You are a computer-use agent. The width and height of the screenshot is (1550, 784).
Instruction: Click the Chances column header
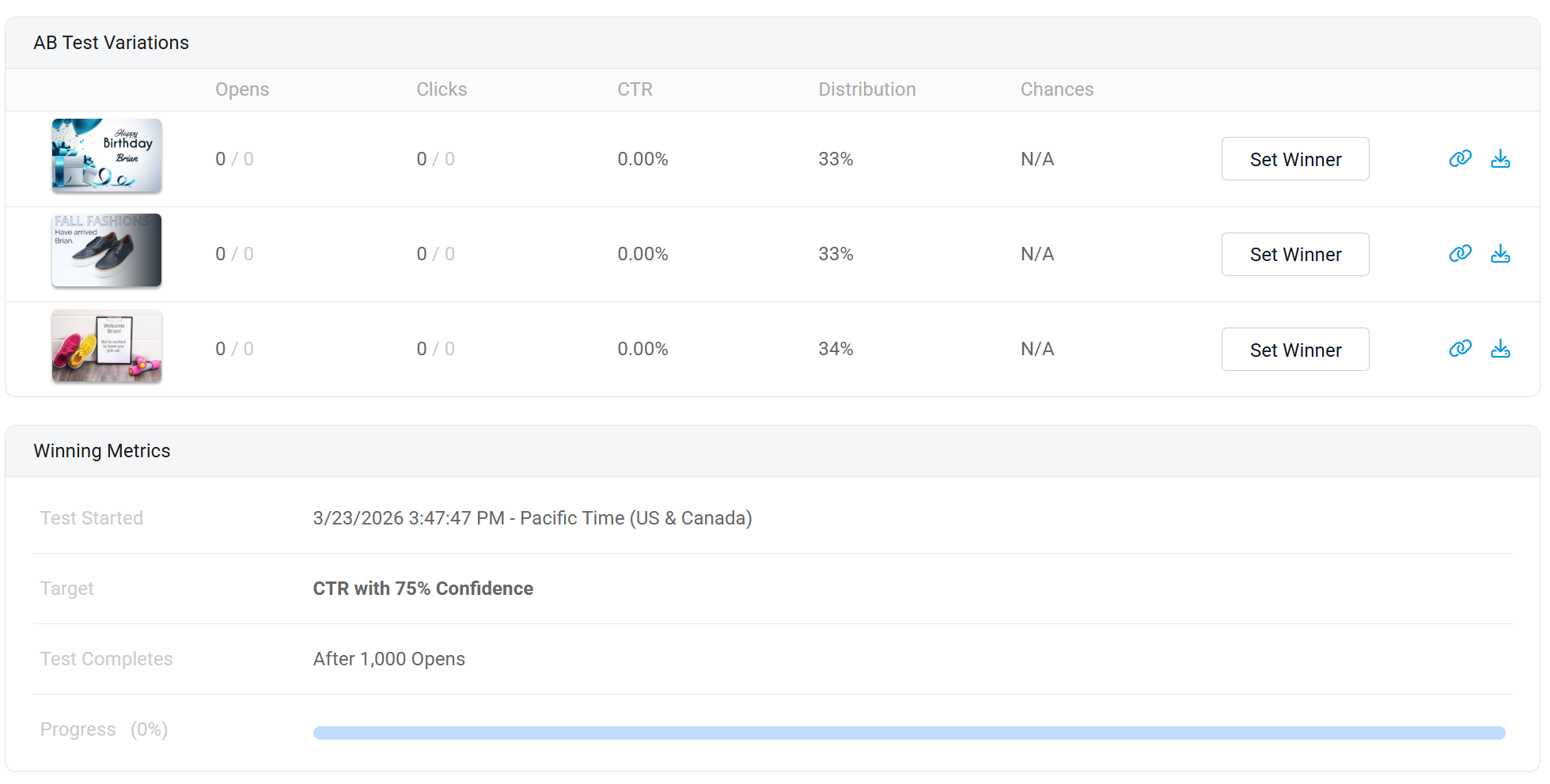tap(1056, 89)
